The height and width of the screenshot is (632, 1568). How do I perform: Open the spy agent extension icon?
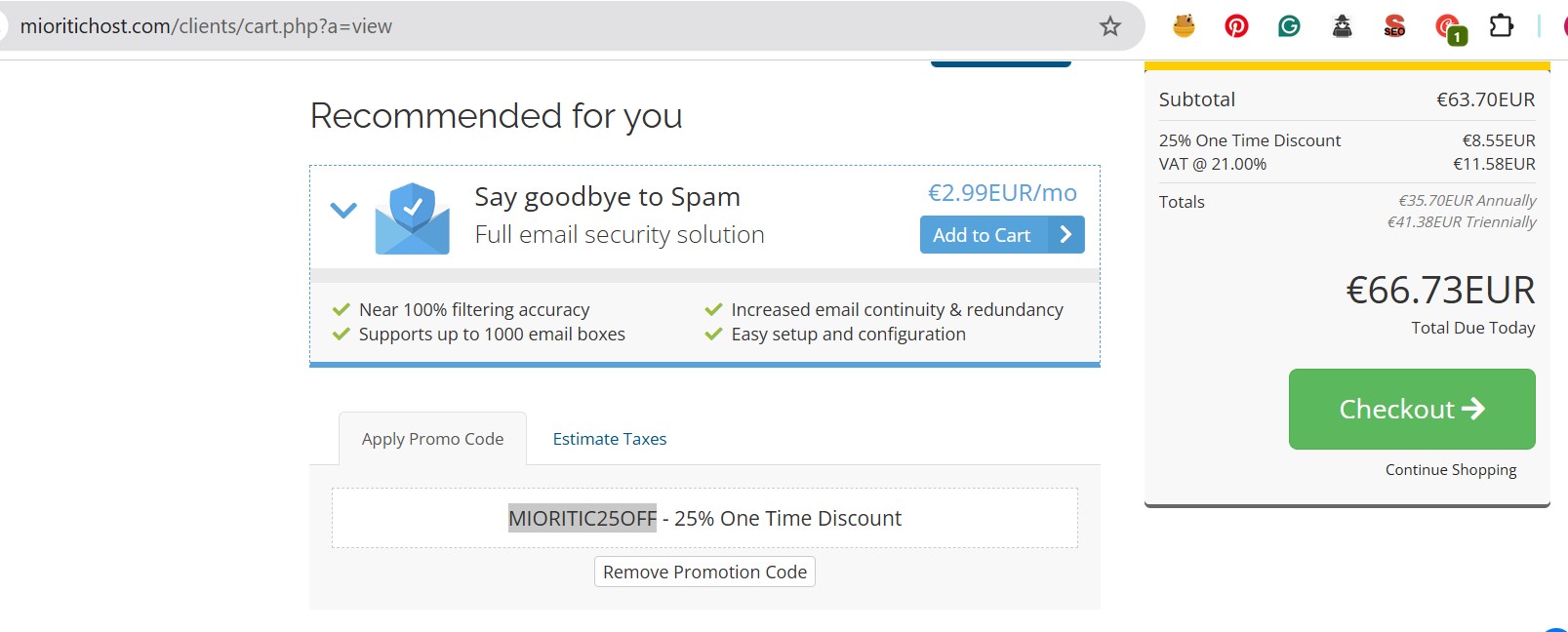(x=1343, y=26)
